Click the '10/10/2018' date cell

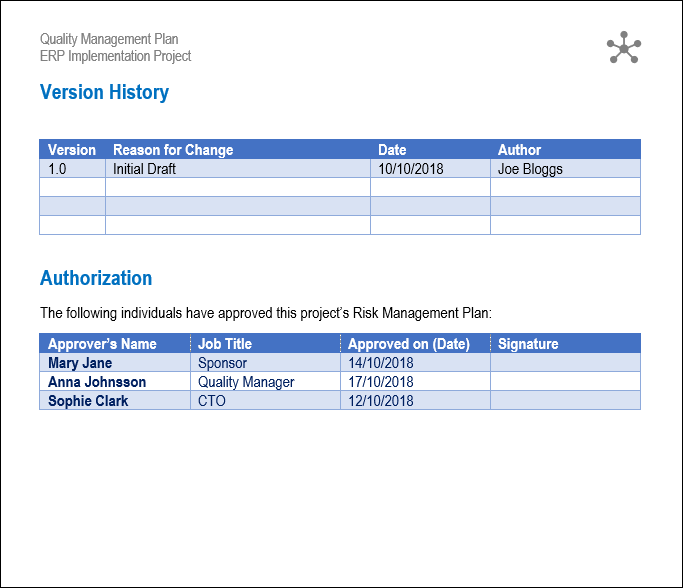click(410, 169)
